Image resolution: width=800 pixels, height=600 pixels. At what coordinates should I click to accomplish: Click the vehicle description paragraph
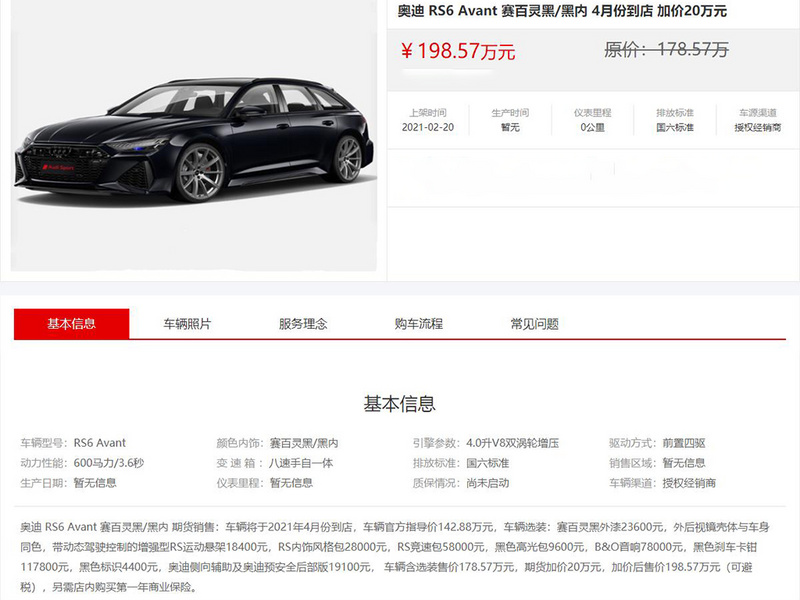395,557
